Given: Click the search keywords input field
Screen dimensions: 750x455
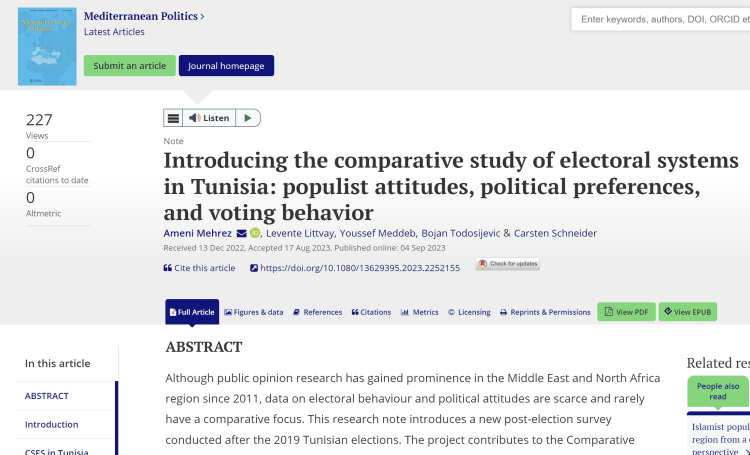Looking at the screenshot, I should (x=662, y=19).
